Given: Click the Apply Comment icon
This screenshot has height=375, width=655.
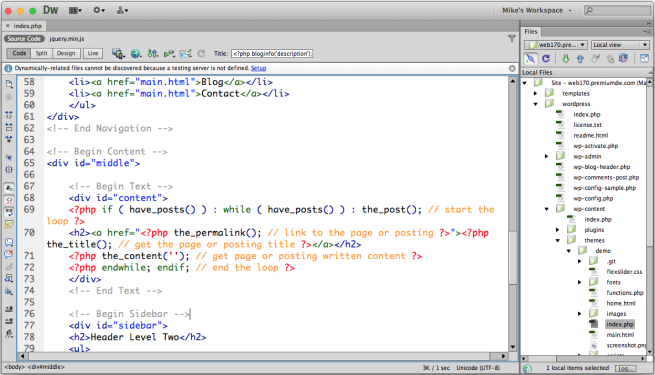Looking at the screenshot, I should pyautogui.click(x=9, y=242).
